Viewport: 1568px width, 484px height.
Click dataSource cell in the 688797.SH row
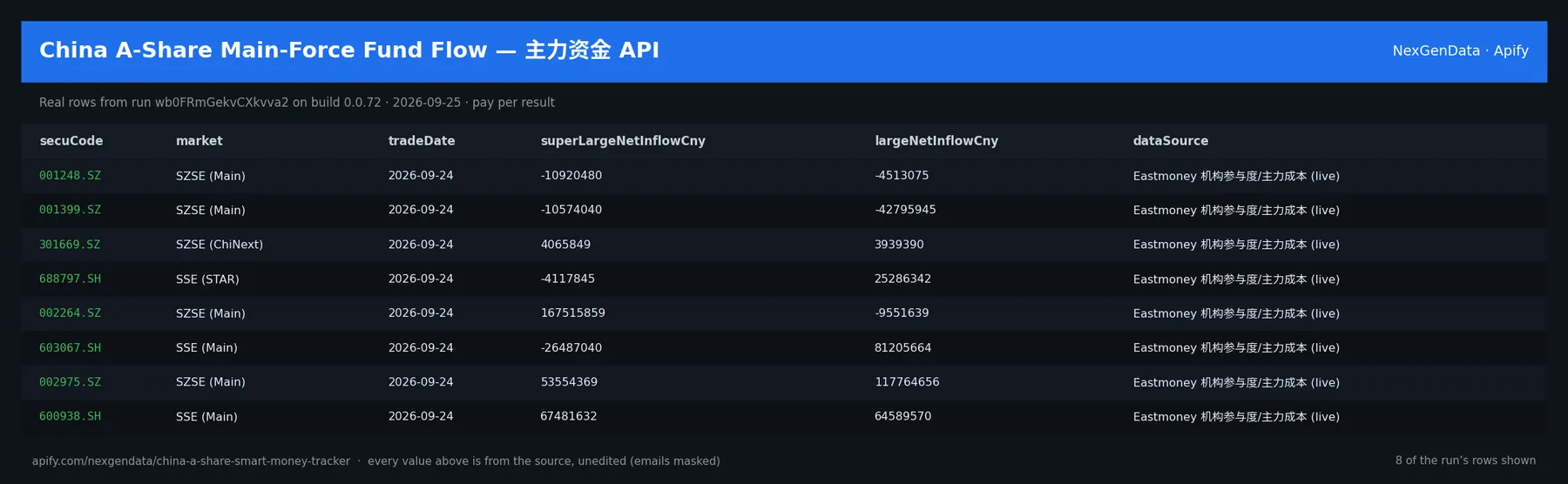pos(1236,279)
